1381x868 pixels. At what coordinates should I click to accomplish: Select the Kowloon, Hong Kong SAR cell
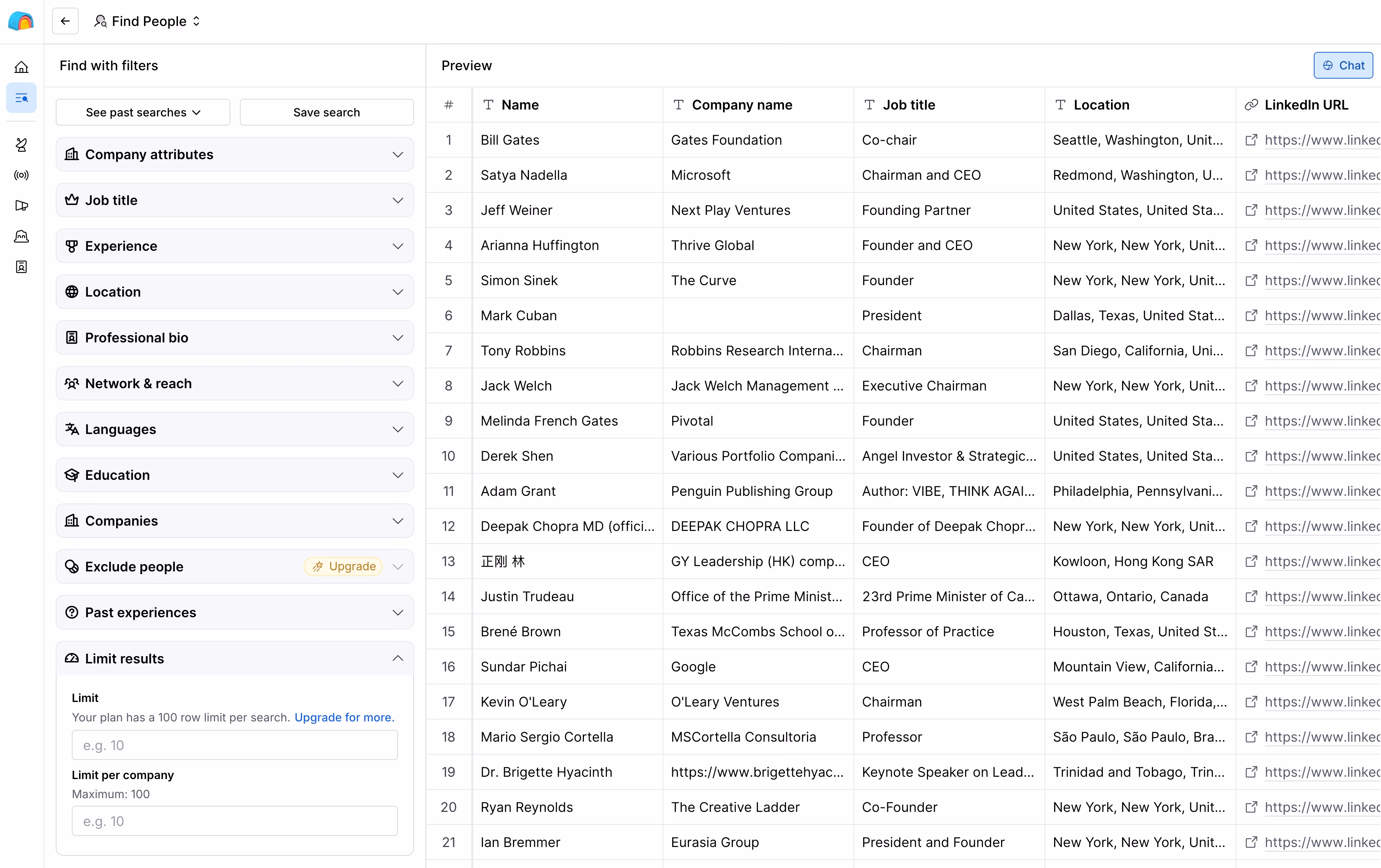pyautogui.click(x=1140, y=561)
